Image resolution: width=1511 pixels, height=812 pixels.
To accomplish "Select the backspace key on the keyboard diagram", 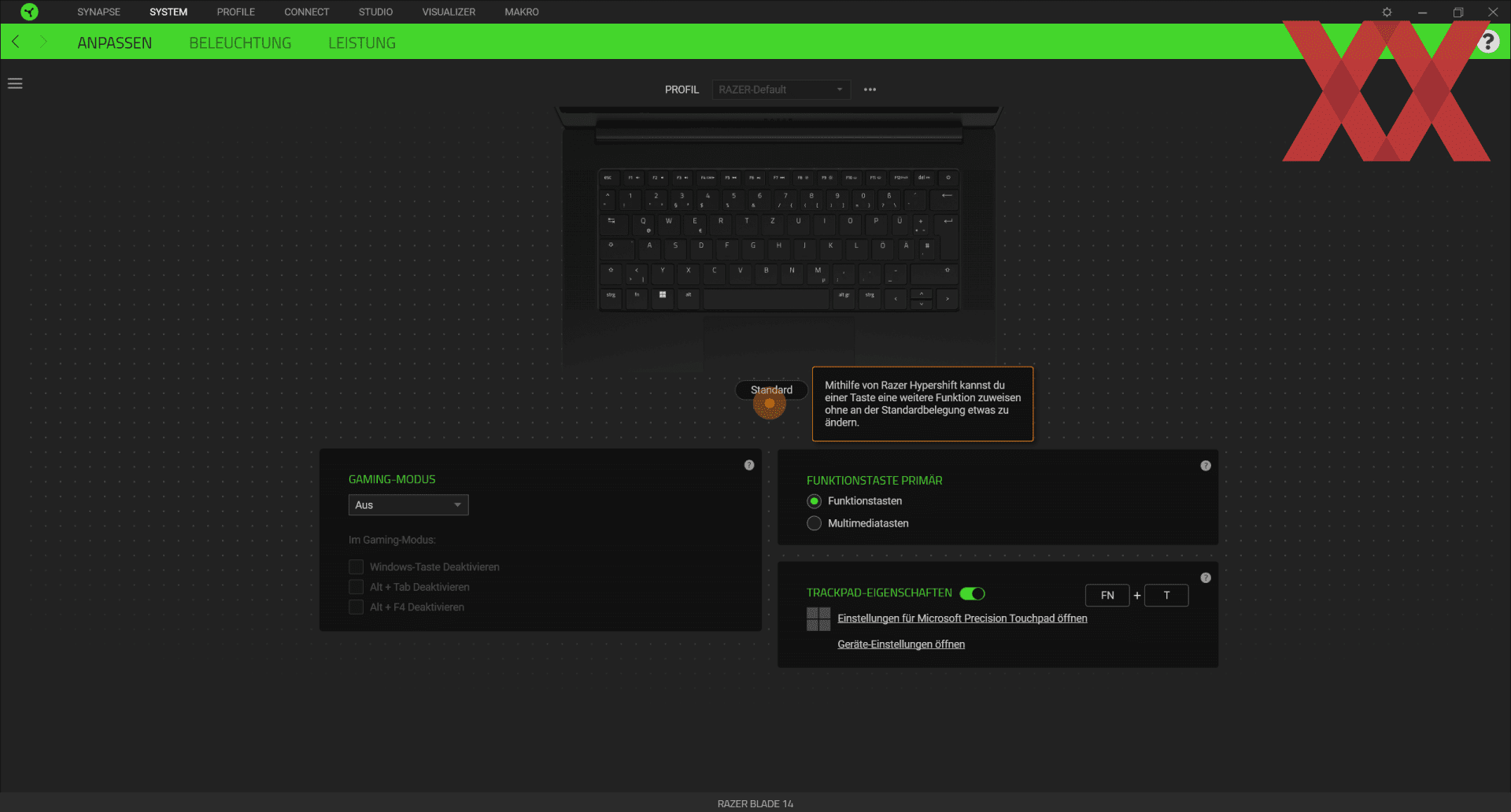I will tap(945, 199).
